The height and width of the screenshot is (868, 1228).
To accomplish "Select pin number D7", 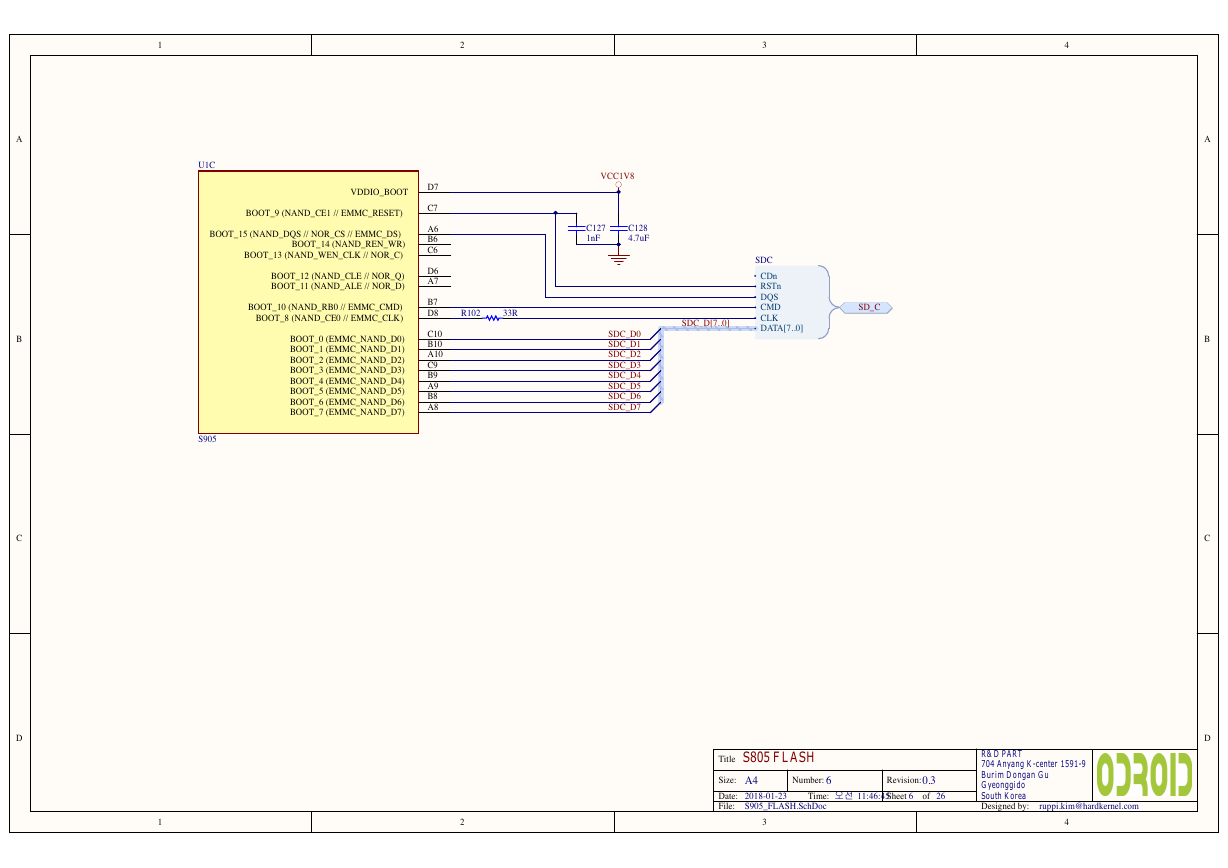I will tap(433, 187).
